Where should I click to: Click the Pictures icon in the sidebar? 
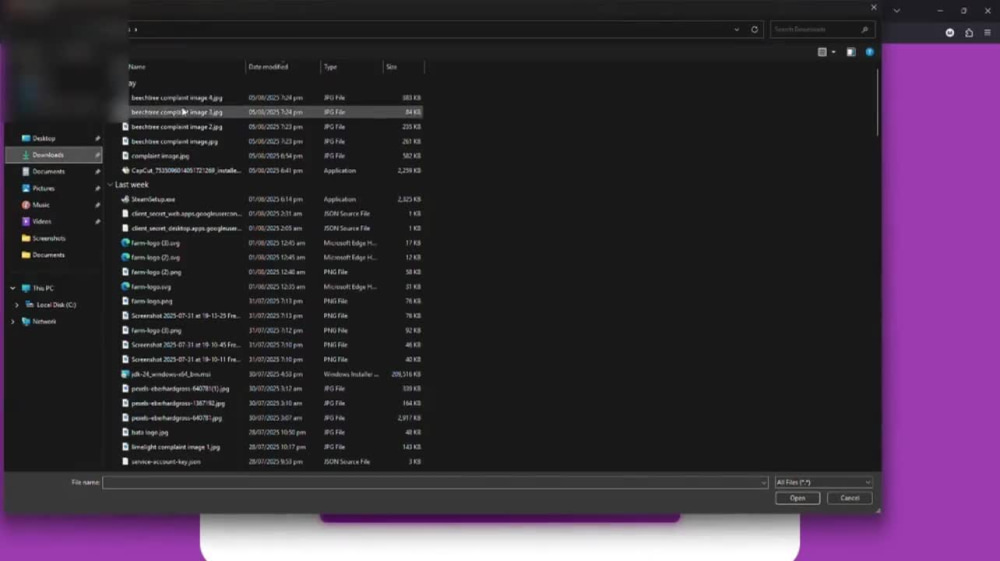26,189
